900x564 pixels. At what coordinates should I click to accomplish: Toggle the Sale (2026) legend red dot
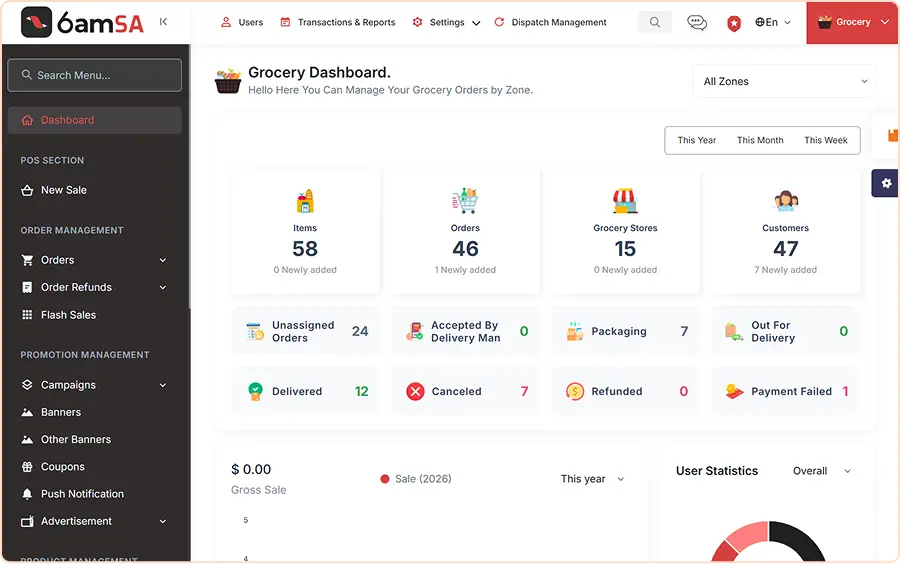pyautogui.click(x=385, y=479)
